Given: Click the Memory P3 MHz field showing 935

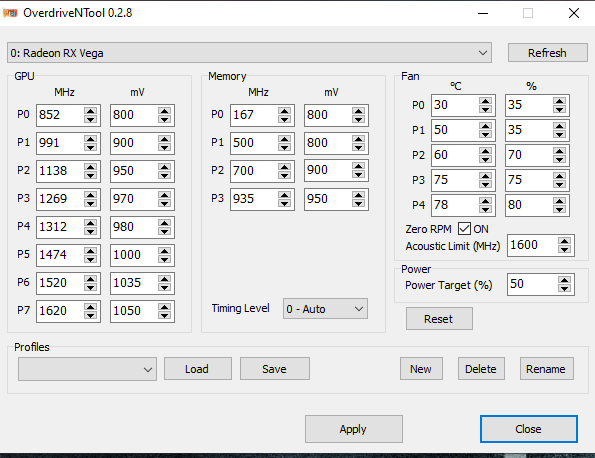Looking at the screenshot, I should tap(254, 199).
